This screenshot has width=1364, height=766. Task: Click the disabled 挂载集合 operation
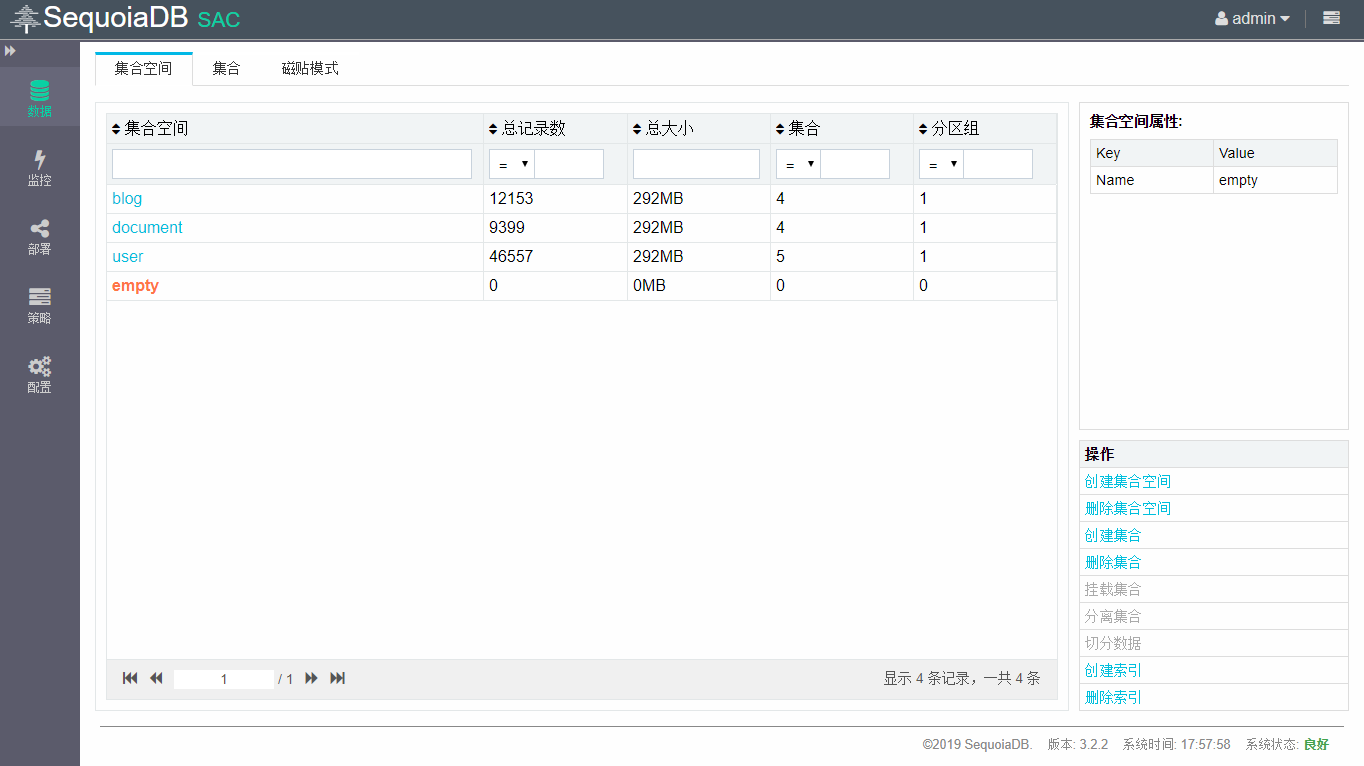pos(1113,589)
